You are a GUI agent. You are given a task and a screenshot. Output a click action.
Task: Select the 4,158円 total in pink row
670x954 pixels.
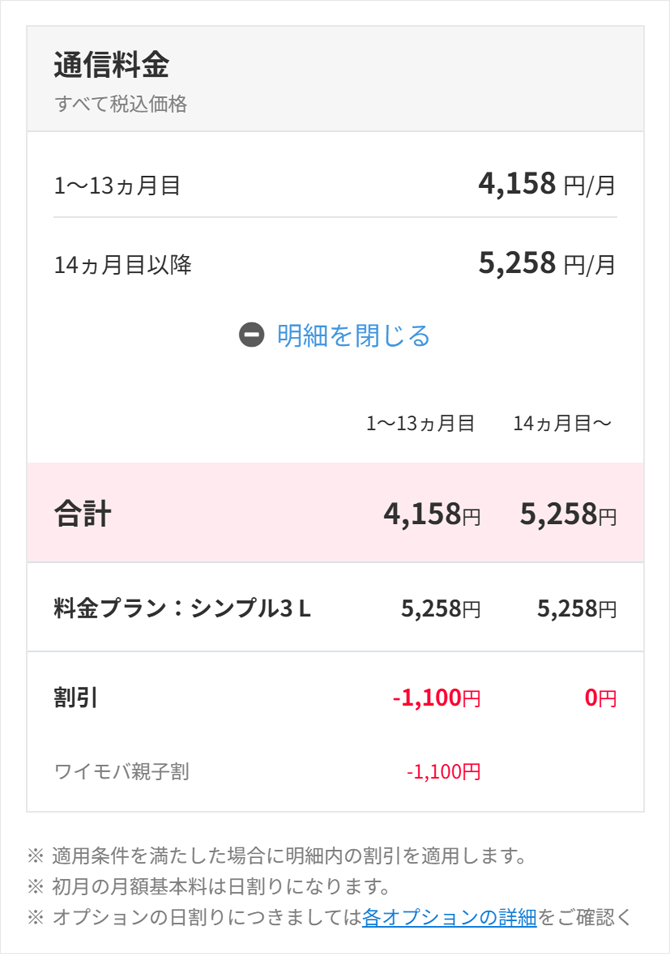432,514
